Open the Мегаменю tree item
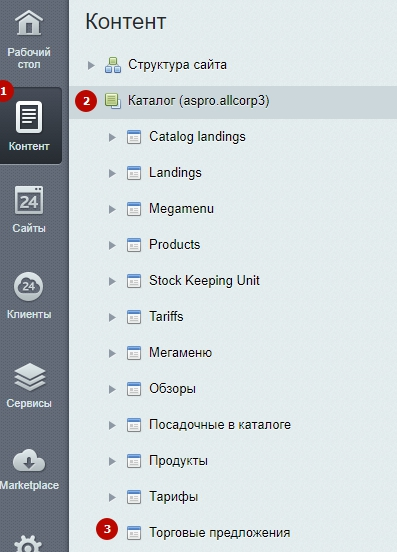The height and width of the screenshot is (552, 397). 181,352
